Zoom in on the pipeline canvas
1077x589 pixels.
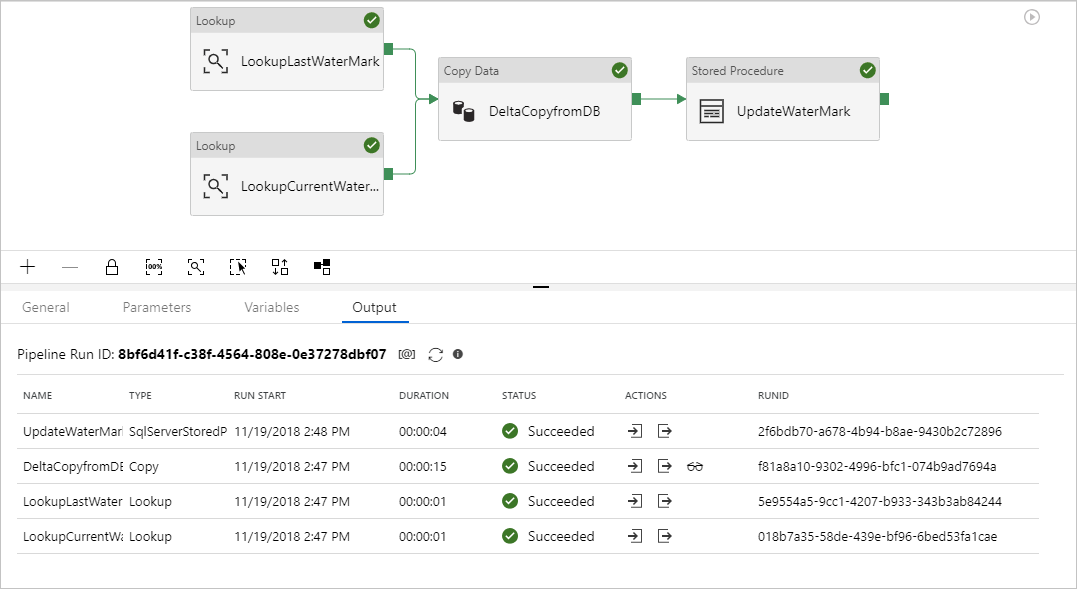[28, 267]
